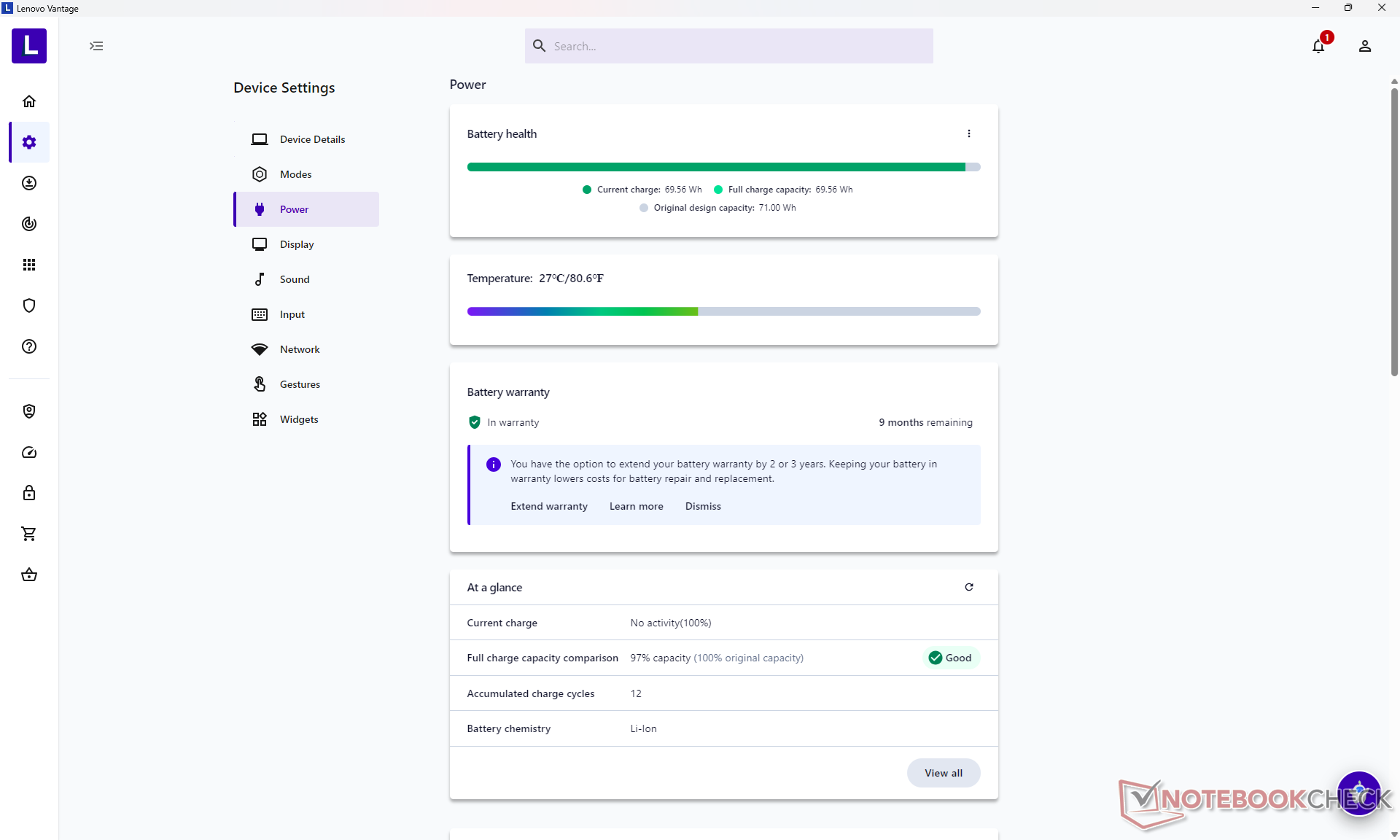1400x840 pixels.
Task: Refresh the At a glance section
Action: [x=968, y=587]
